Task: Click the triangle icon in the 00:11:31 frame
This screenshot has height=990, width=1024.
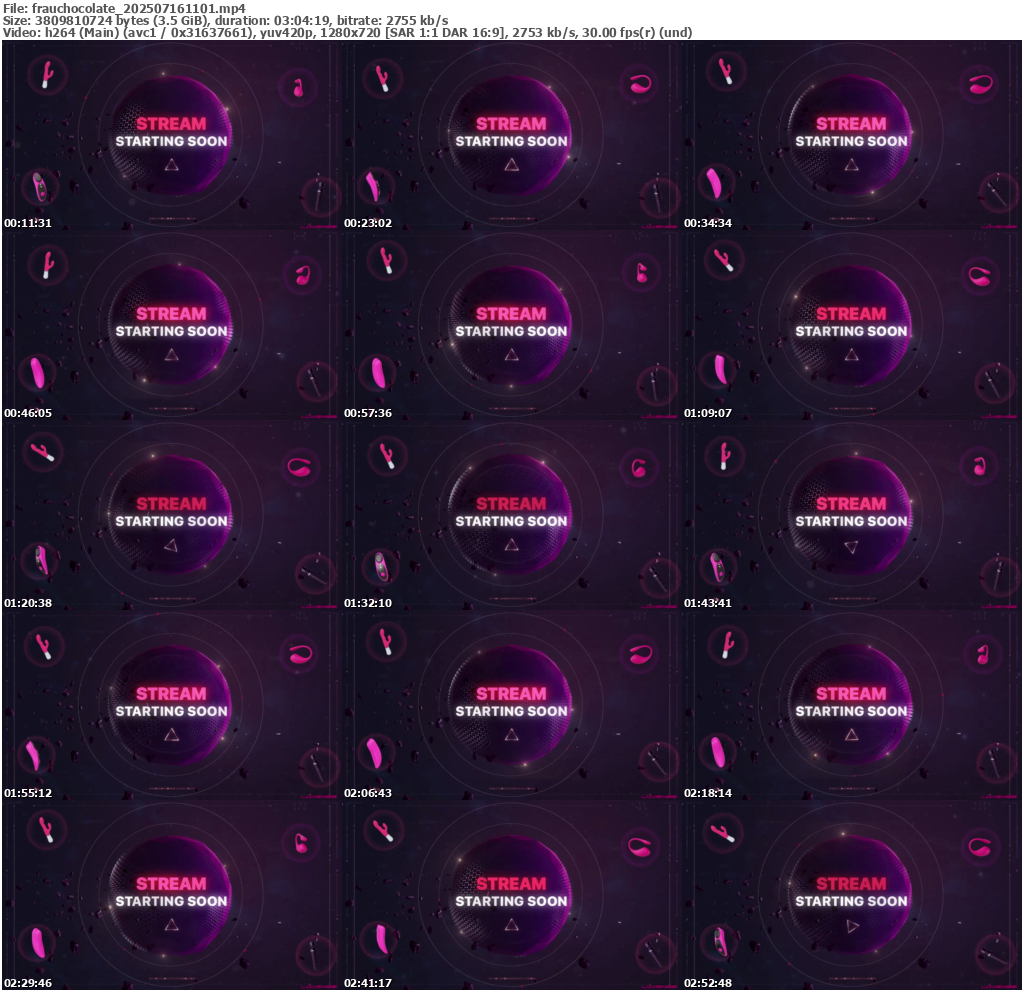Action: 172,165
